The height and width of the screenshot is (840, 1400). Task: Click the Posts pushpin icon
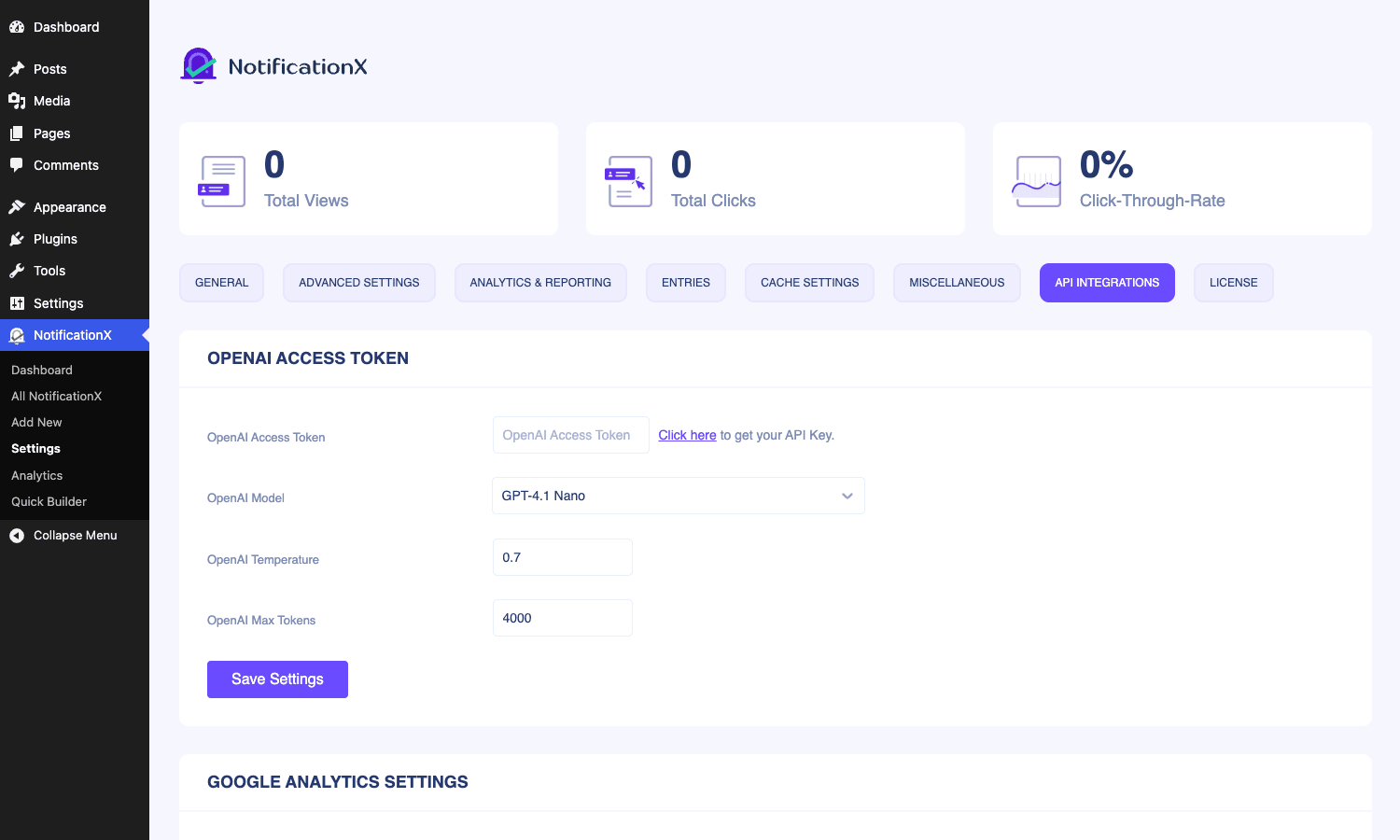(x=17, y=69)
